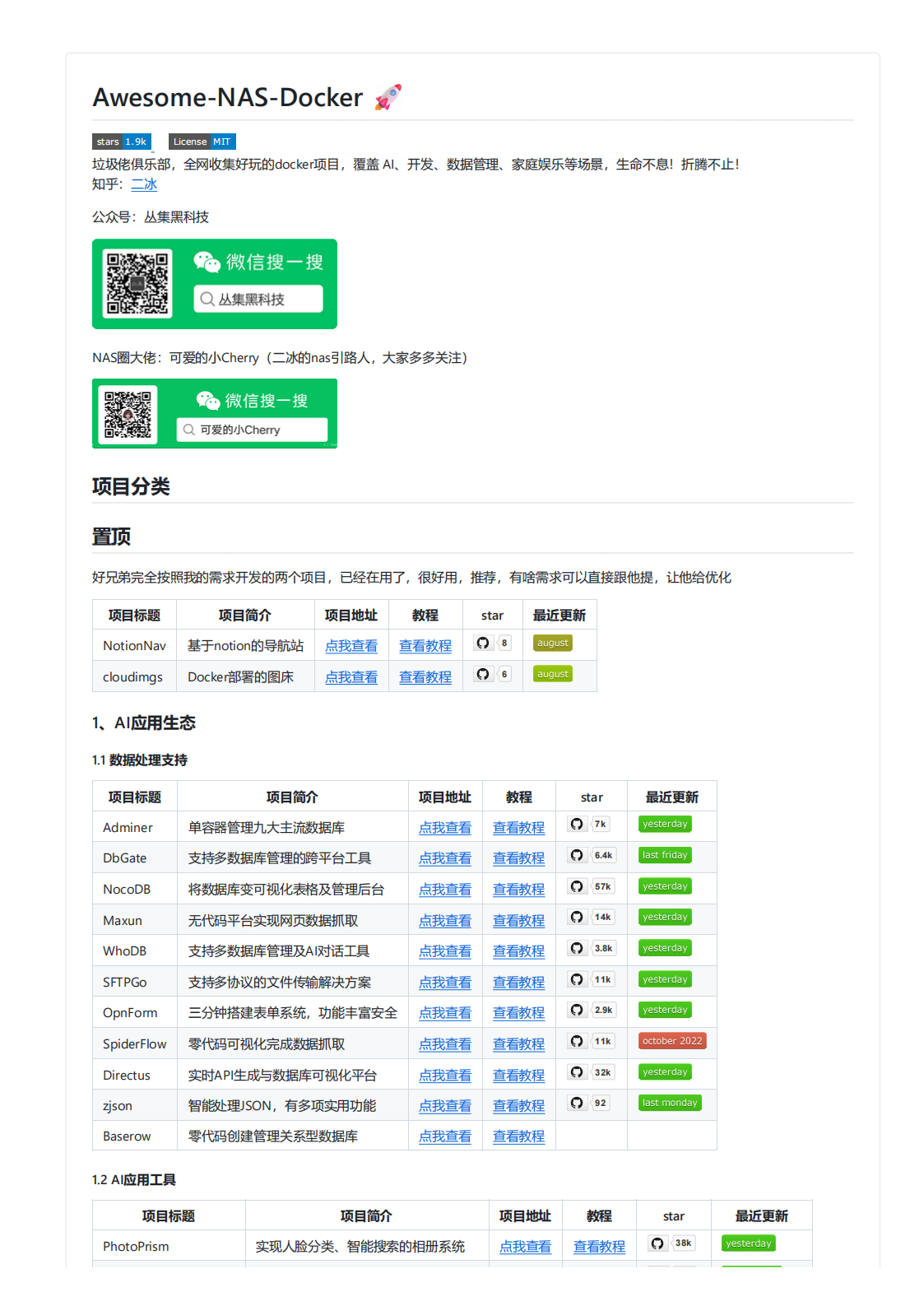
Task: Click WhoDB GitHub star icon
Action: 577,948
